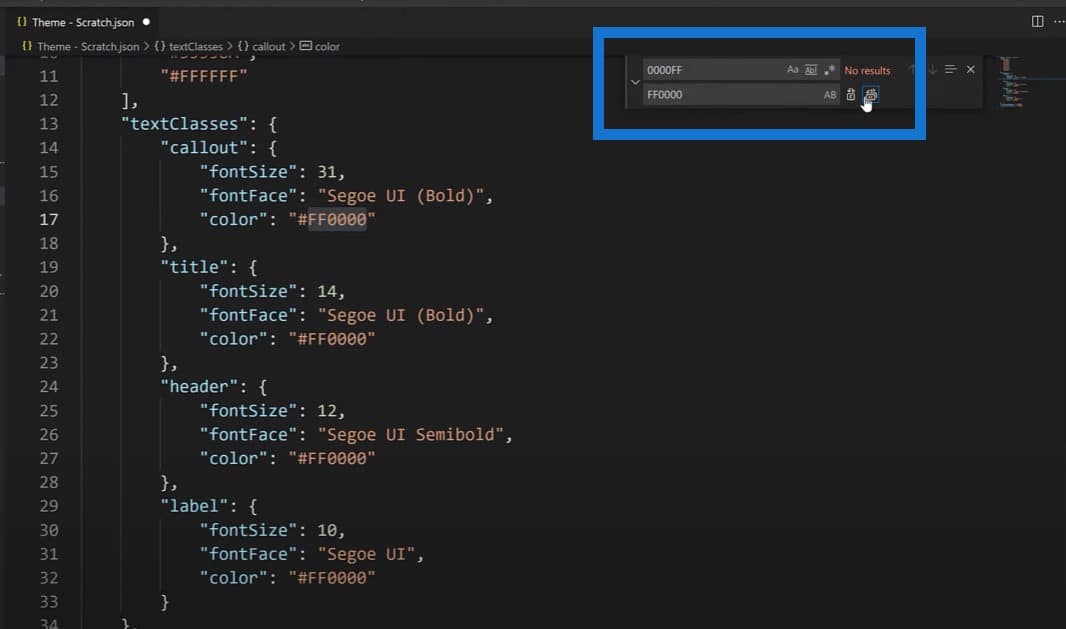Click line number 13 in gutter
The image size is (1066, 629).
point(48,124)
